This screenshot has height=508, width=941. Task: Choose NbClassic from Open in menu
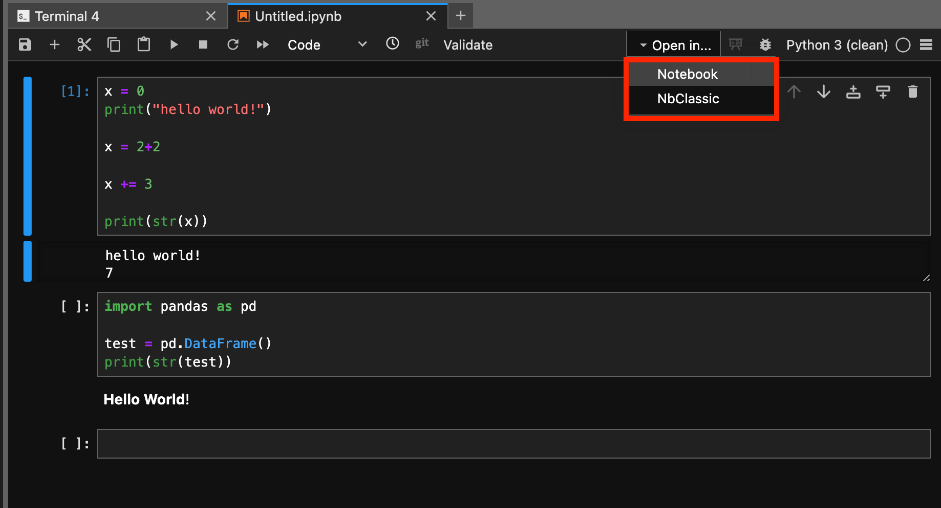coord(701,99)
